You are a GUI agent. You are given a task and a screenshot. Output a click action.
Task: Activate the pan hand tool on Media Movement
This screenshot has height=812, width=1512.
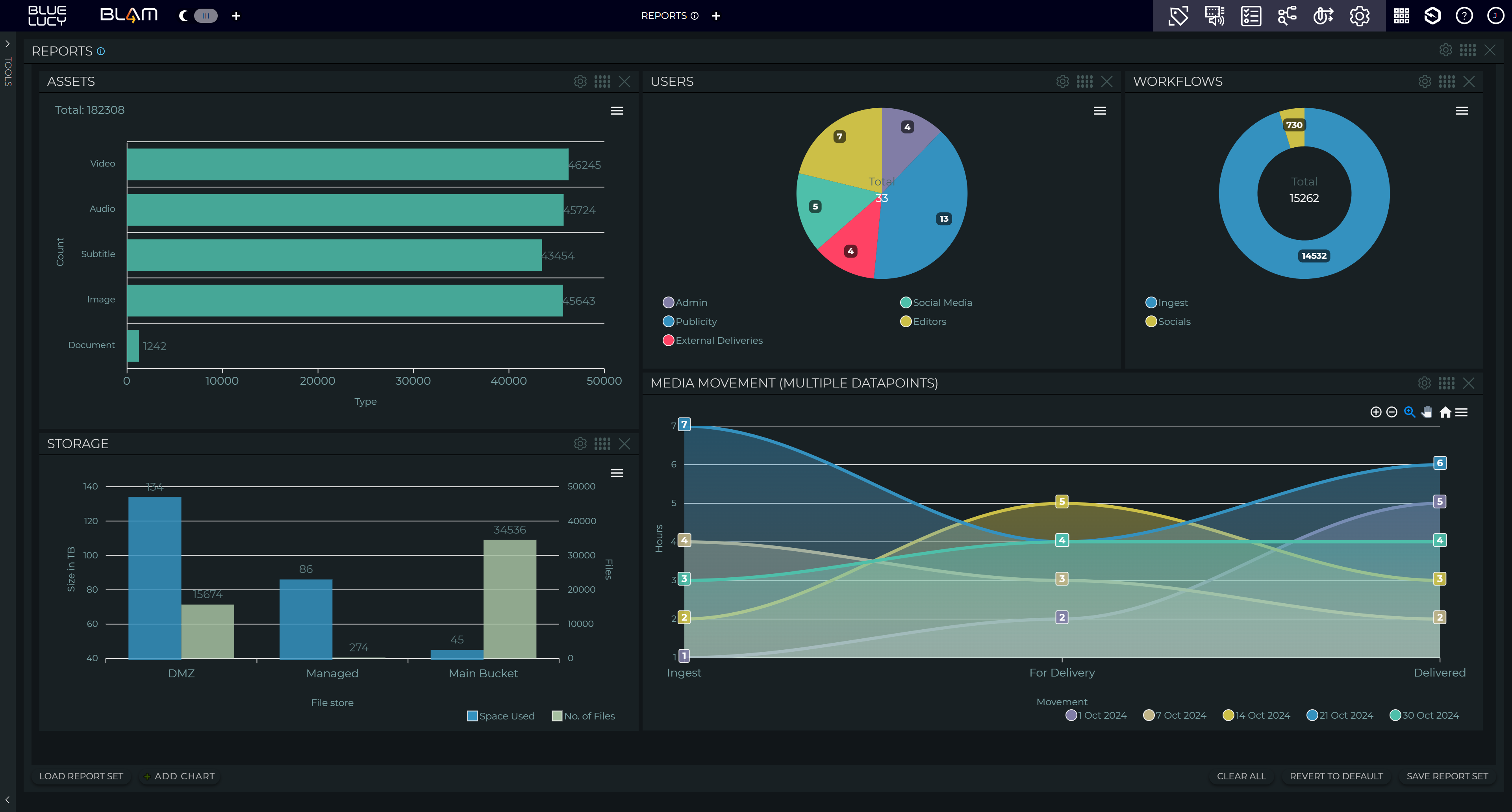pos(1426,412)
